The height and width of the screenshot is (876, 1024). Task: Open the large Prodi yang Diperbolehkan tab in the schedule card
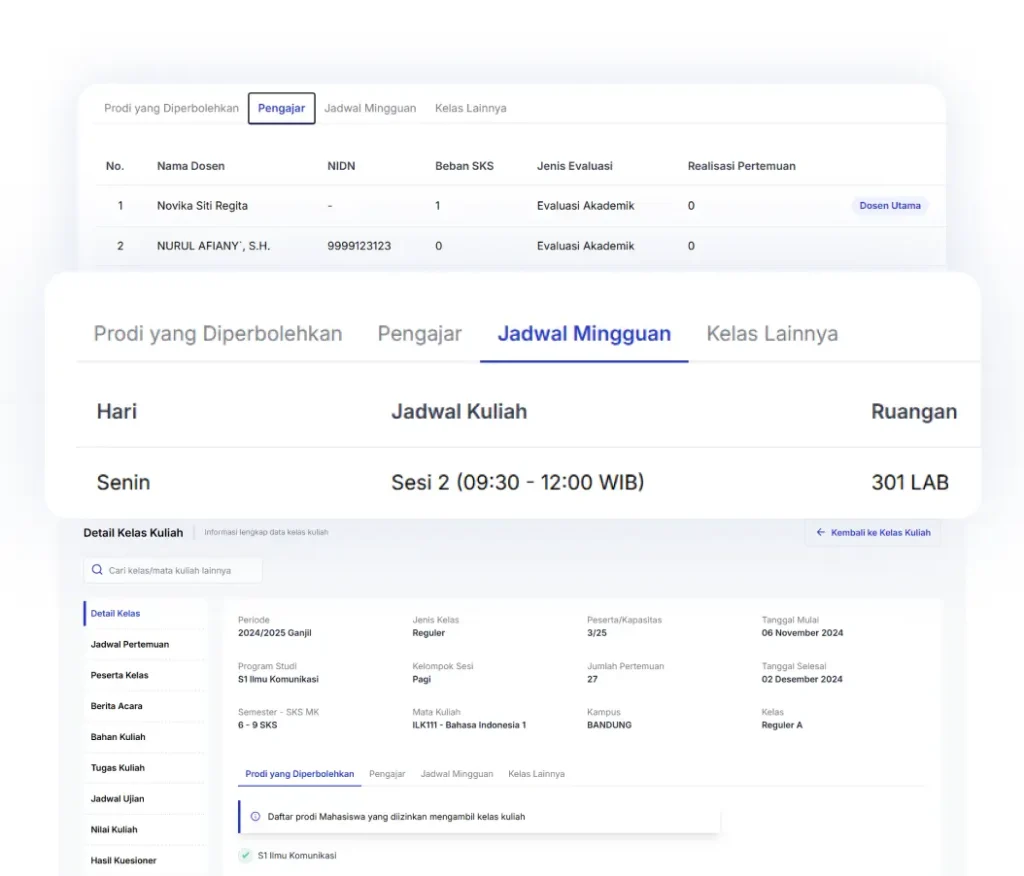click(218, 334)
